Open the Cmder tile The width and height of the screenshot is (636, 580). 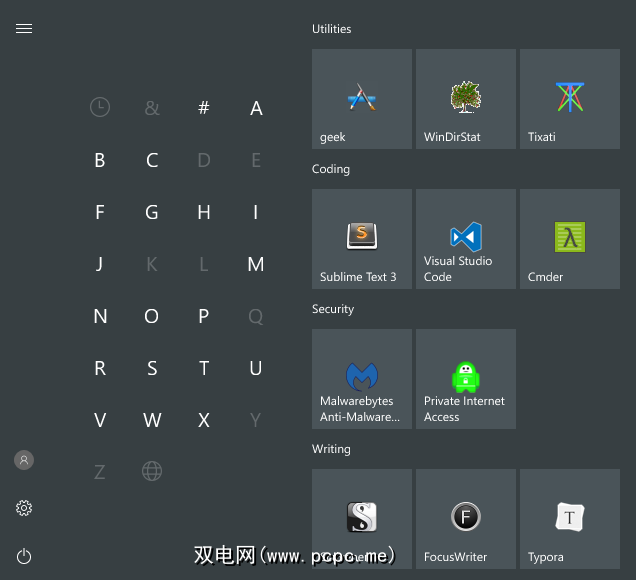pos(570,239)
